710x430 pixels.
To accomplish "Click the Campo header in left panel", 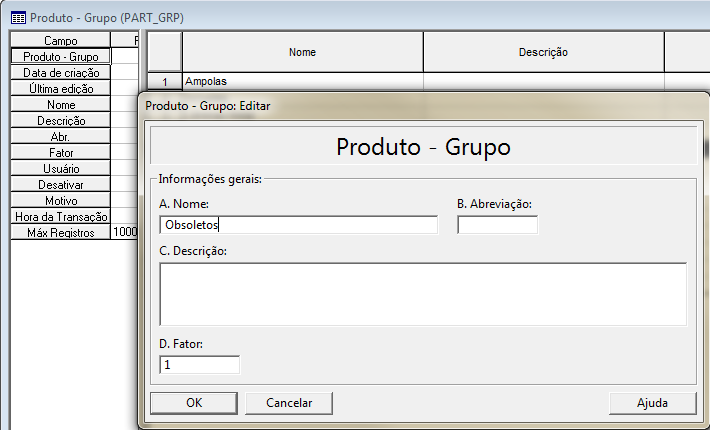I will click(61, 41).
